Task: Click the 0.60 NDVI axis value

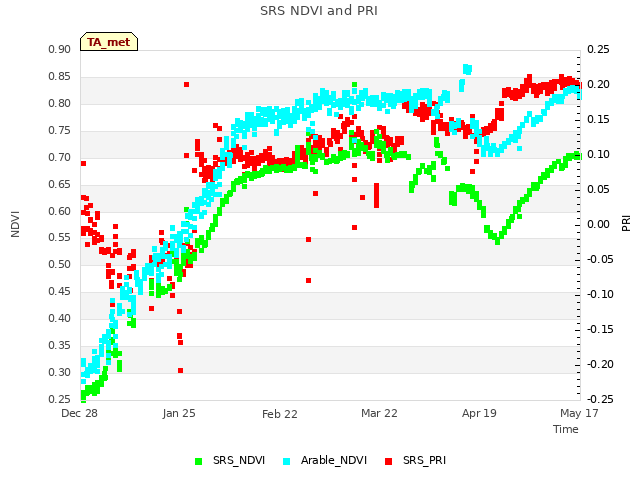Action: tap(60, 211)
